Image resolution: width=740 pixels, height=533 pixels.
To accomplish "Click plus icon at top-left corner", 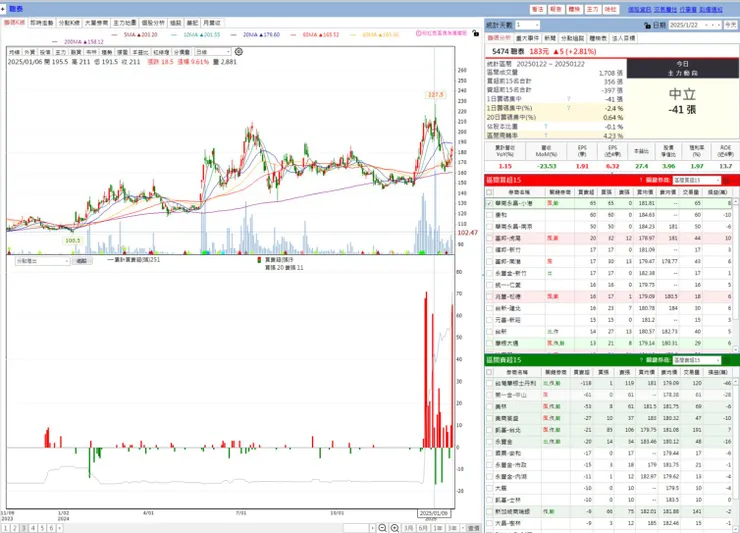I will 3,8.
